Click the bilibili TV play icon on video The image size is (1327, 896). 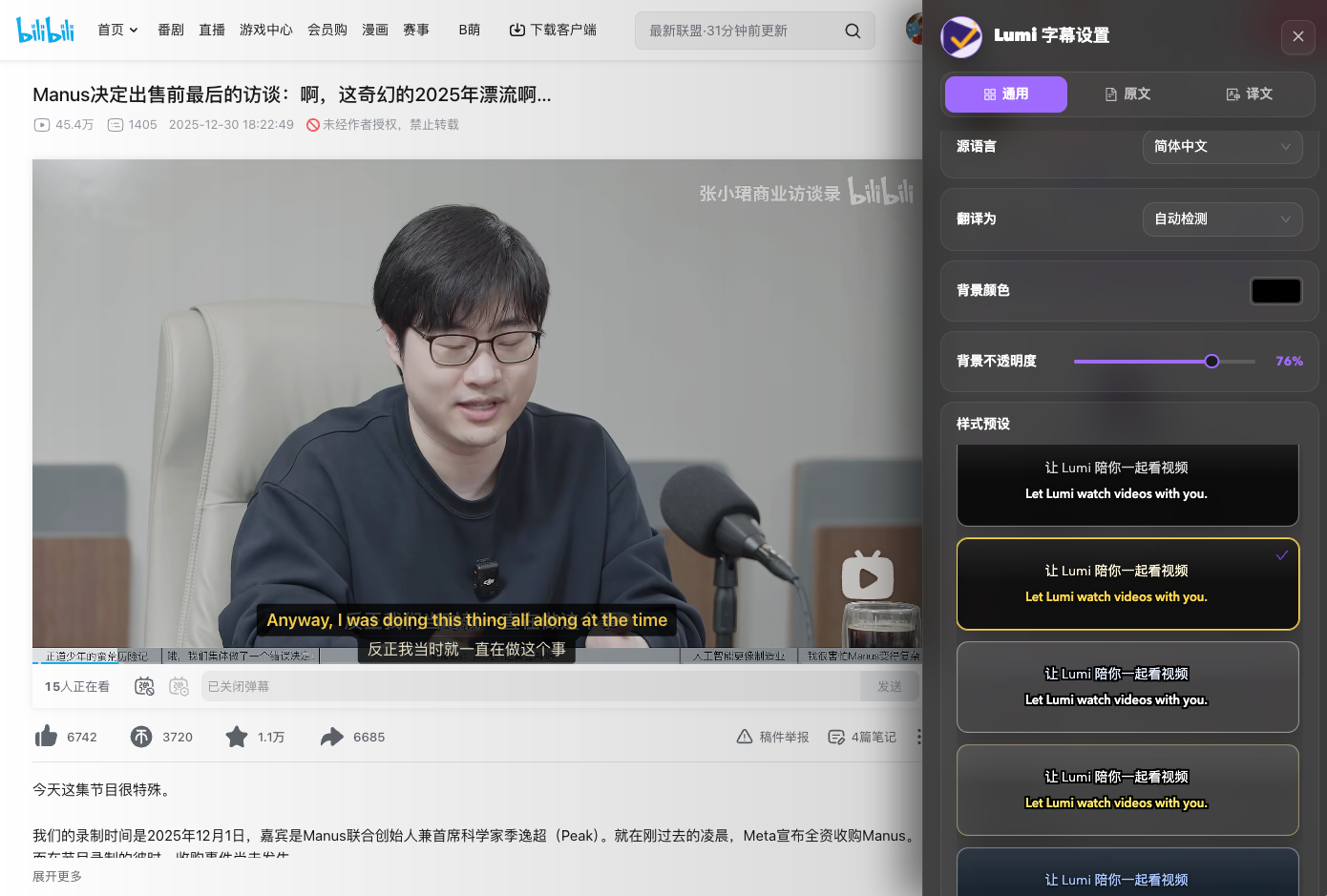point(867,575)
